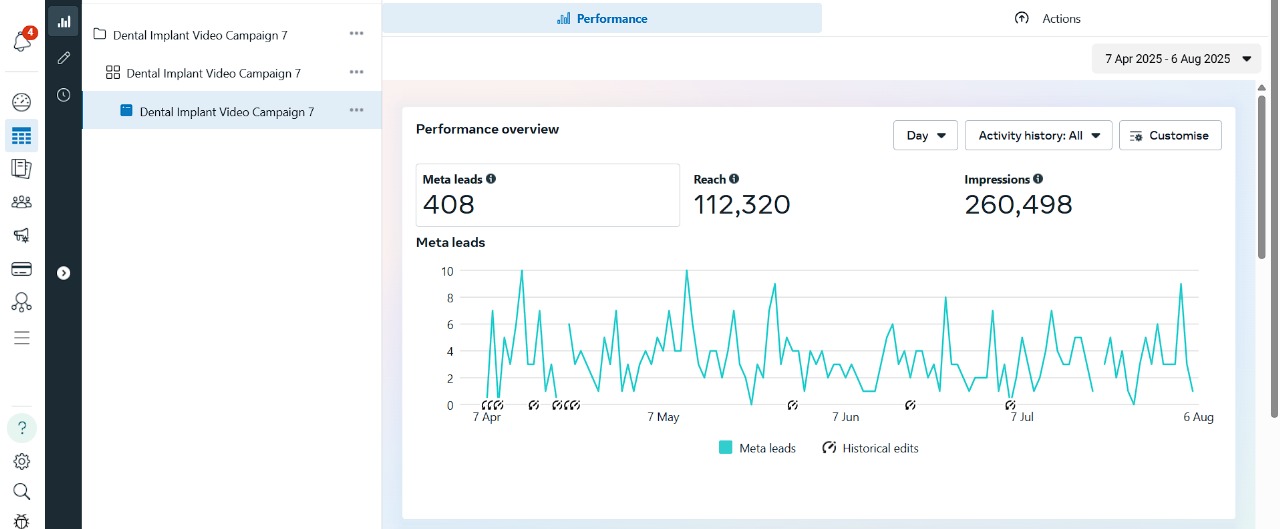Switch to the Performance tab

point(602,18)
